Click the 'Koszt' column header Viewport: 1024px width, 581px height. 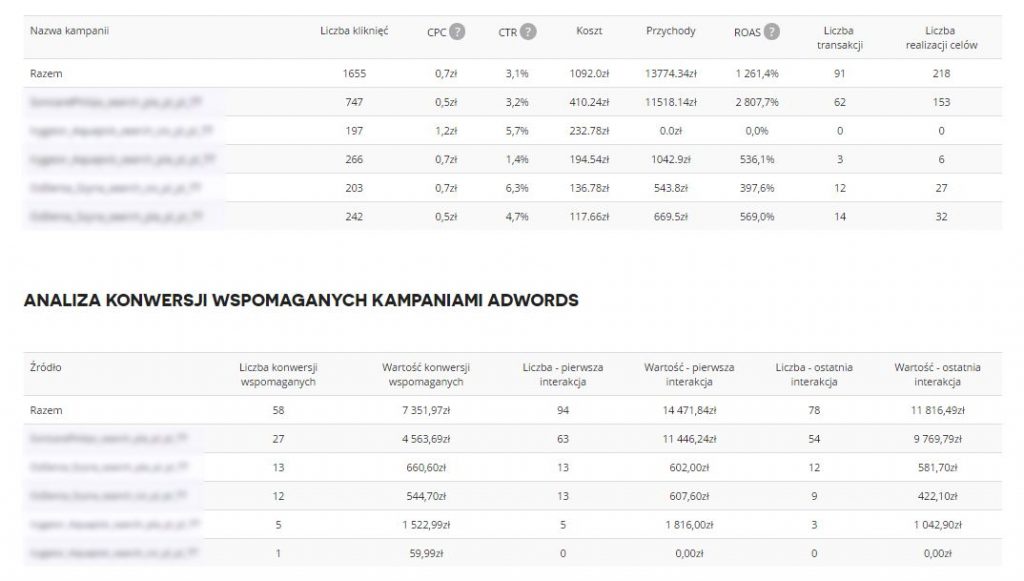coord(589,31)
